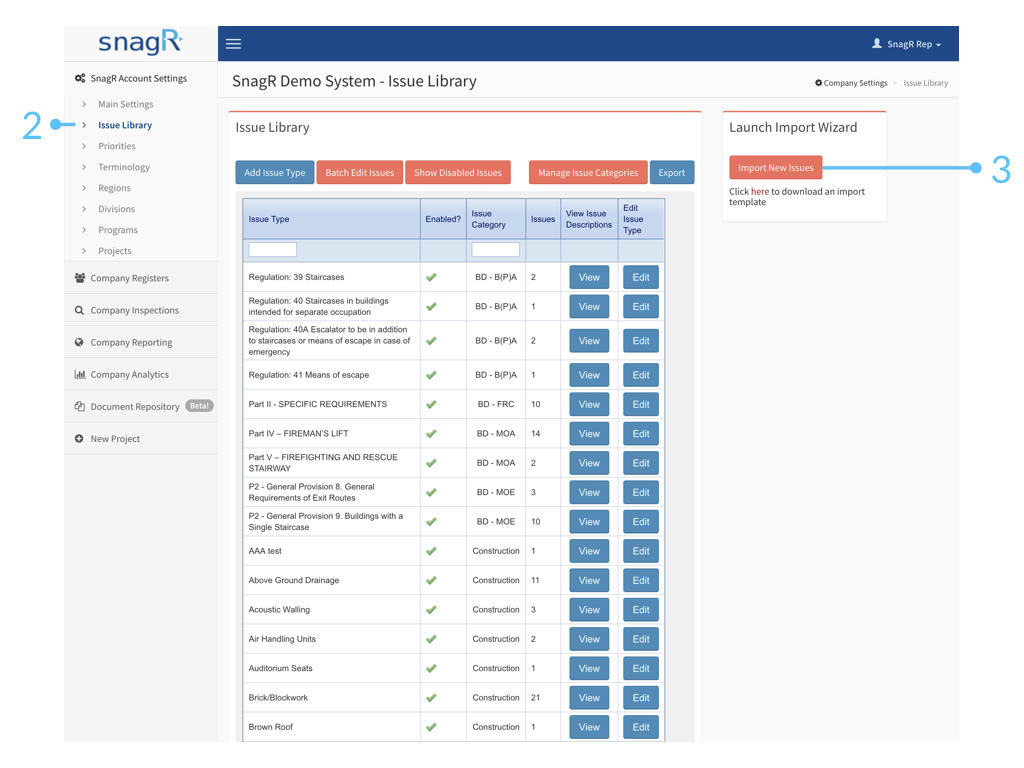Click the Add Issue Type button
The image size is (1024, 768).
click(x=275, y=172)
